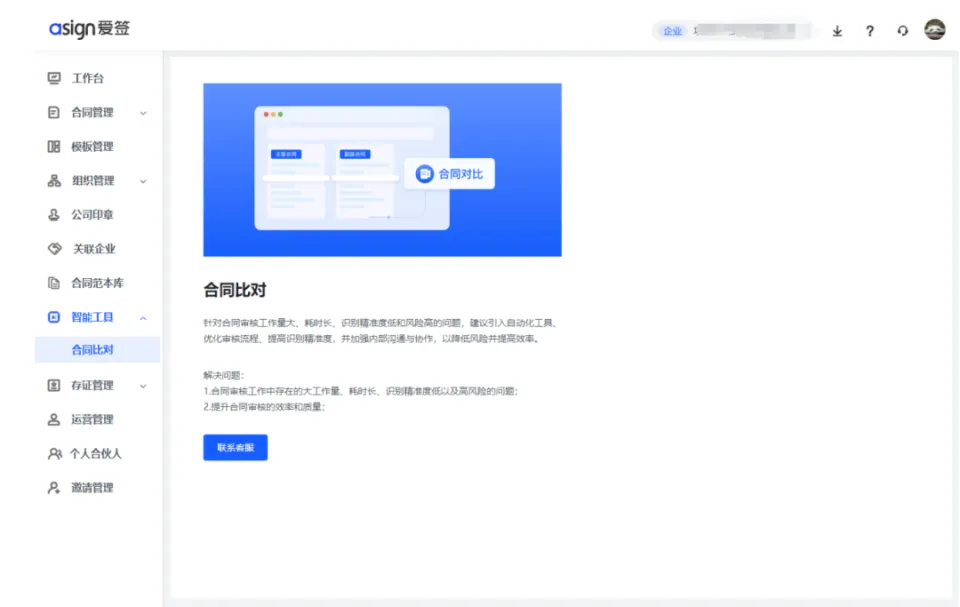Open 邀请管理 in the sidebar
This screenshot has width=960, height=607.
point(92,488)
